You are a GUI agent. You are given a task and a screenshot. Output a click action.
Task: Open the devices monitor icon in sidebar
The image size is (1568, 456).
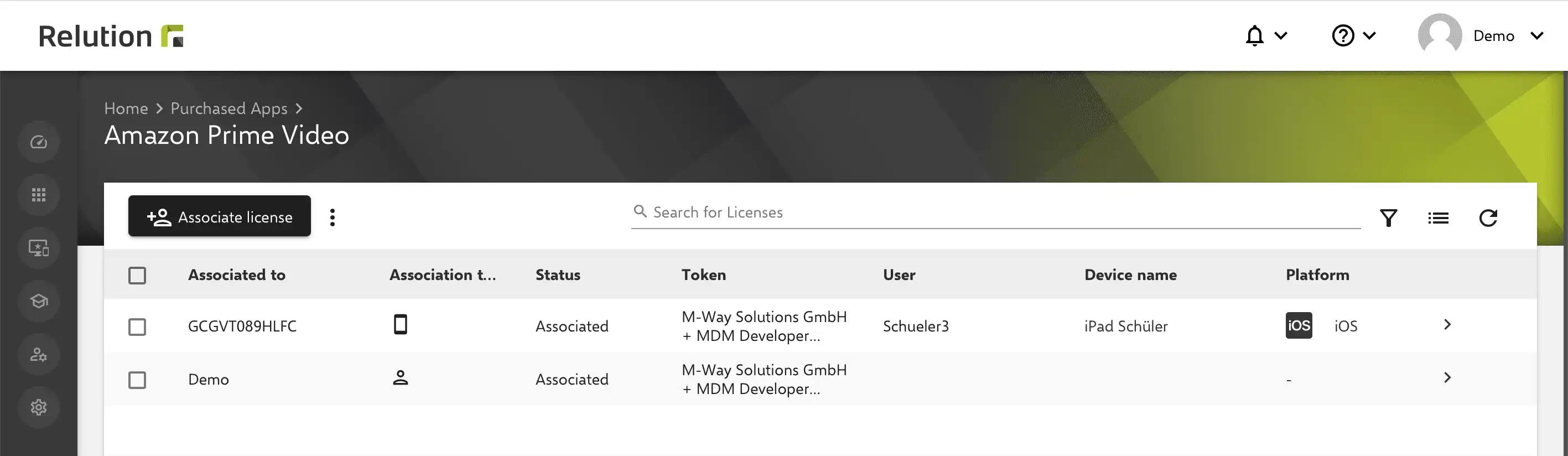tap(38, 248)
